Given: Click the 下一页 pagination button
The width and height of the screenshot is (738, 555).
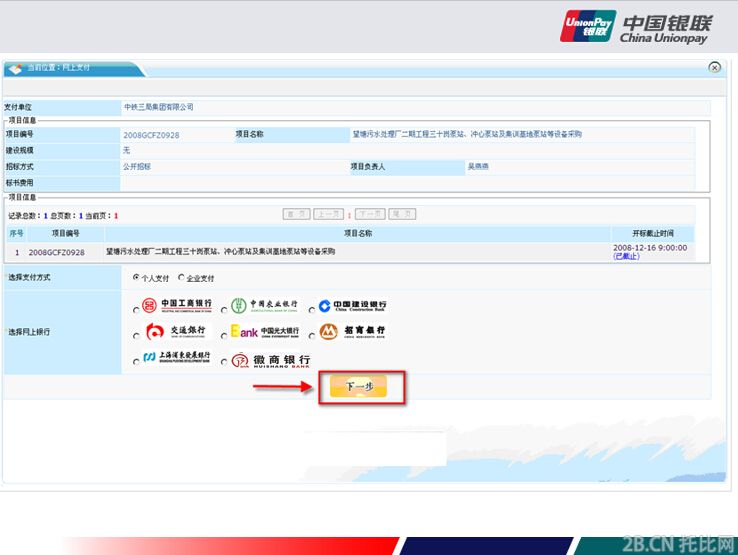Looking at the screenshot, I should 370,214.
